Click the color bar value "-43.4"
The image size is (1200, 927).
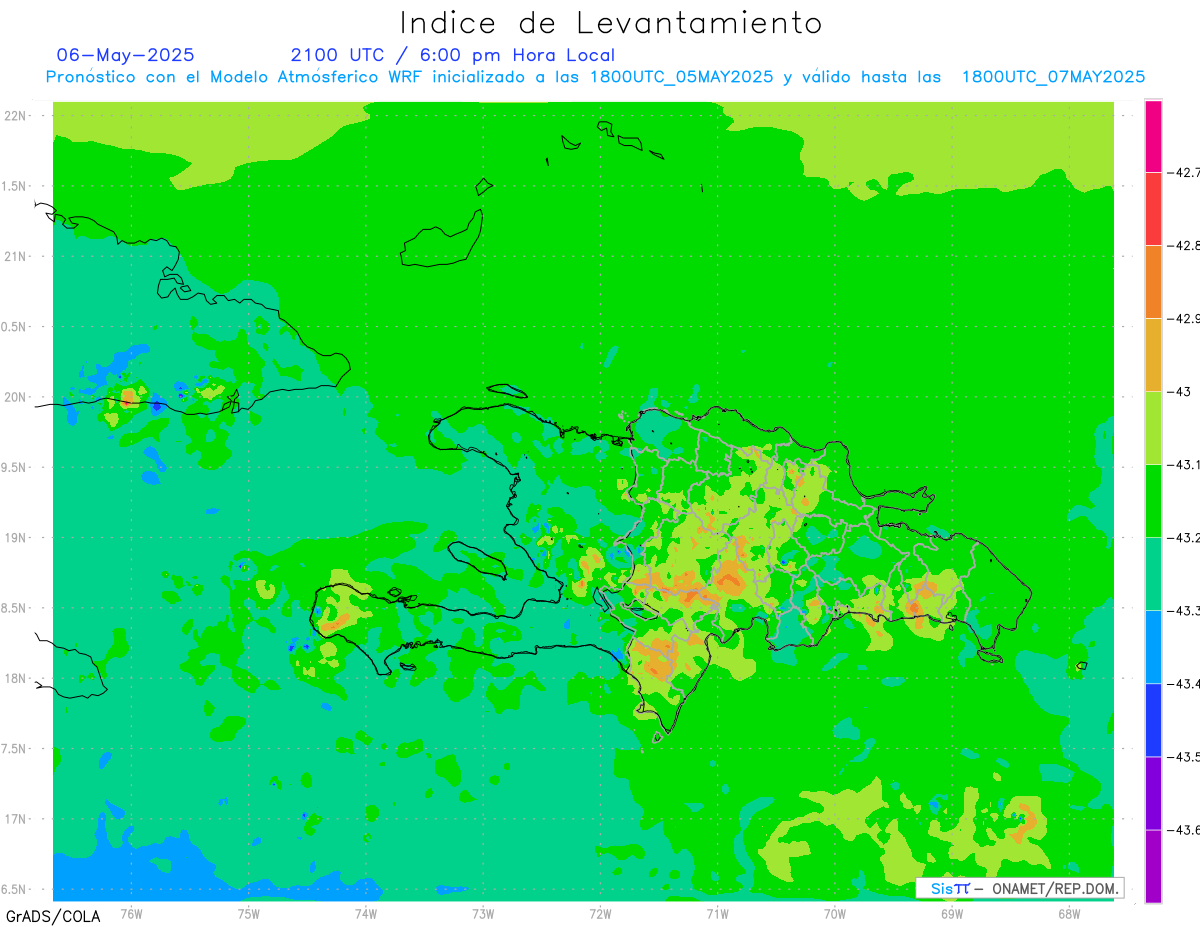1184,684
